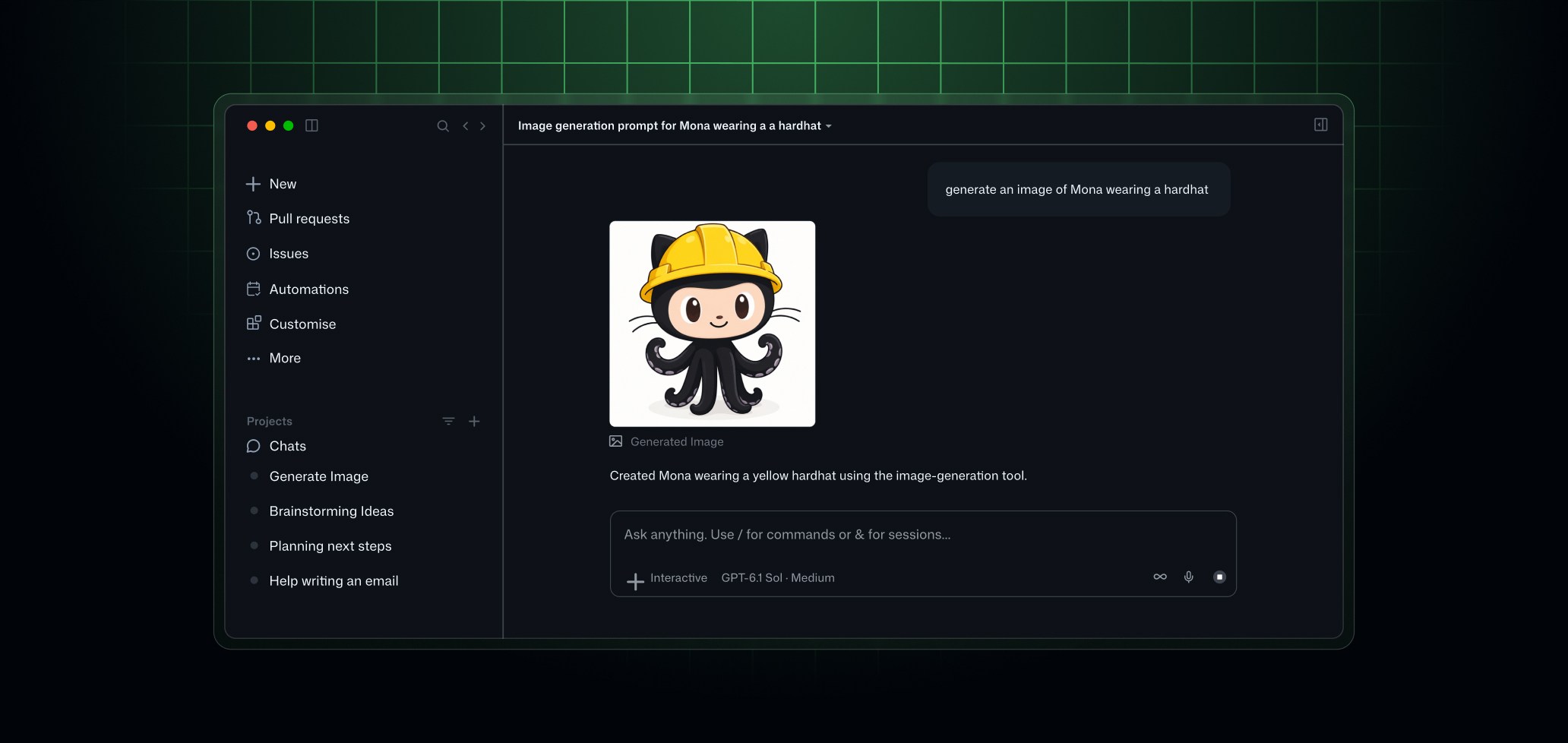Screen dimensions: 1568x743
Task: Open Customise in sidebar
Action: coord(291,324)
